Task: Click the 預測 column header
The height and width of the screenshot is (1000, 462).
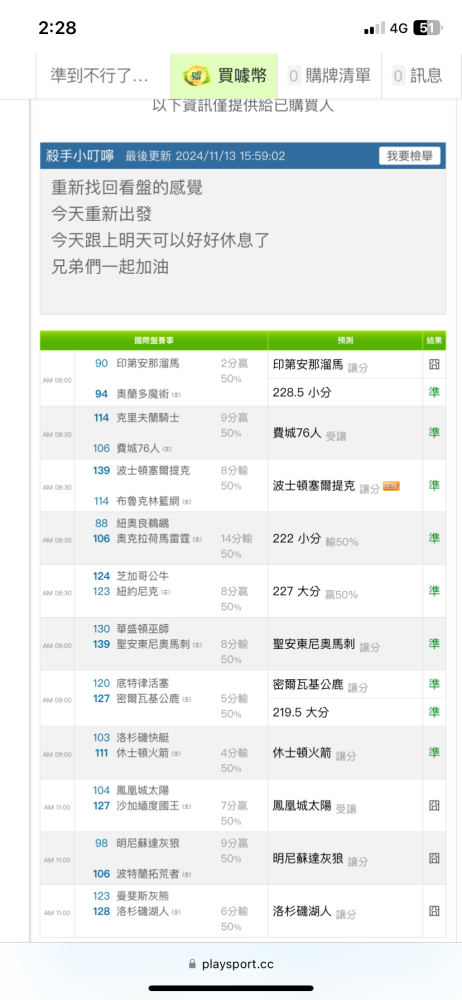Action: pyautogui.click(x=345, y=341)
